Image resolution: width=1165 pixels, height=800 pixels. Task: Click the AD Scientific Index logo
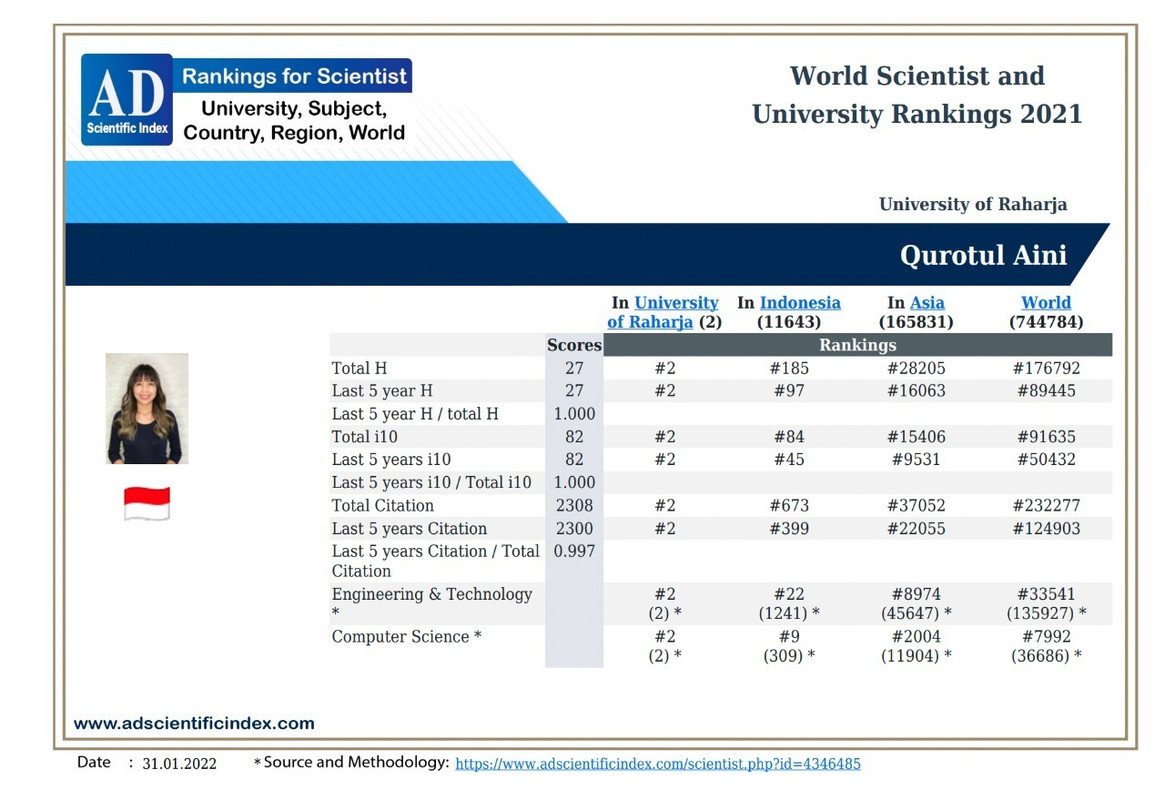point(127,100)
